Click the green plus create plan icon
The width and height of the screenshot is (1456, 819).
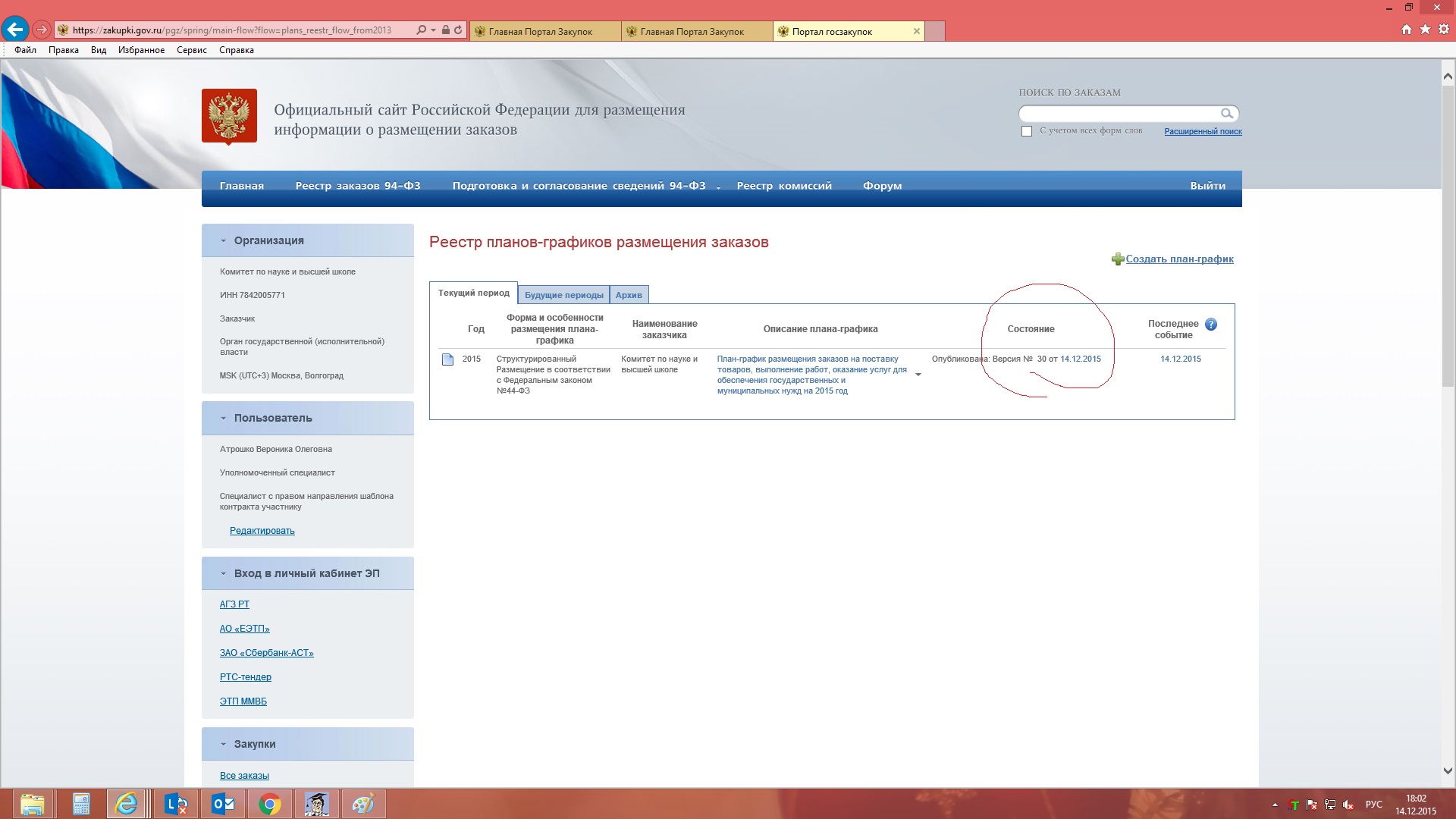coord(1117,259)
